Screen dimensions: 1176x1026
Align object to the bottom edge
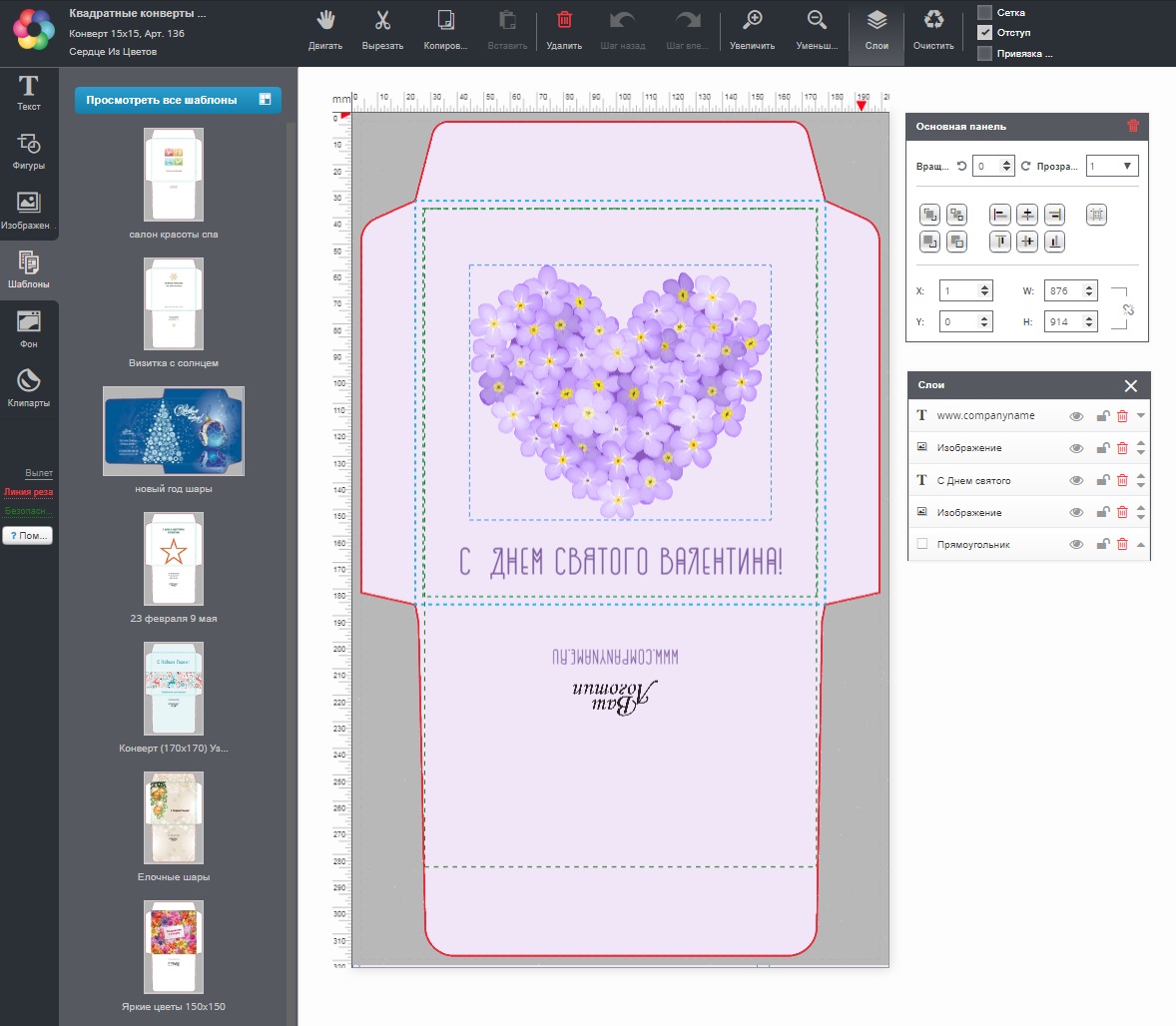click(x=1054, y=242)
